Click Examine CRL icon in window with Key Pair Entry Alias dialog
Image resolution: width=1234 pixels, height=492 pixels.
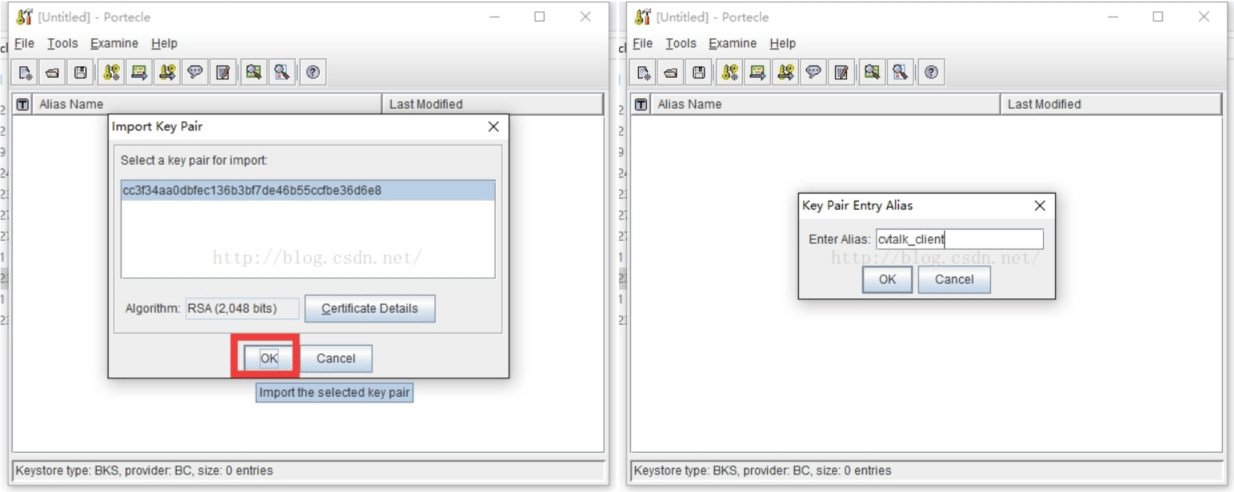tap(901, 72)
